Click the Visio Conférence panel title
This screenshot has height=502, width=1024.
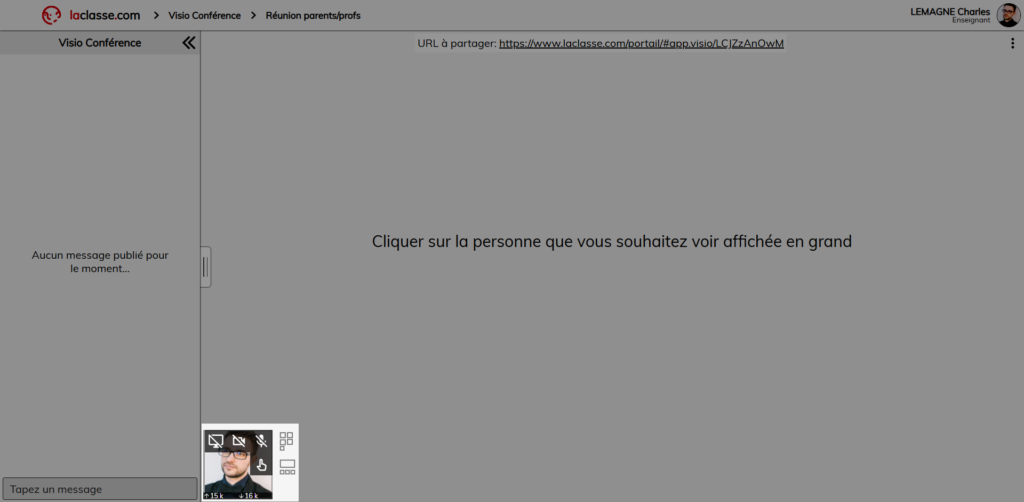coord(100,43)
